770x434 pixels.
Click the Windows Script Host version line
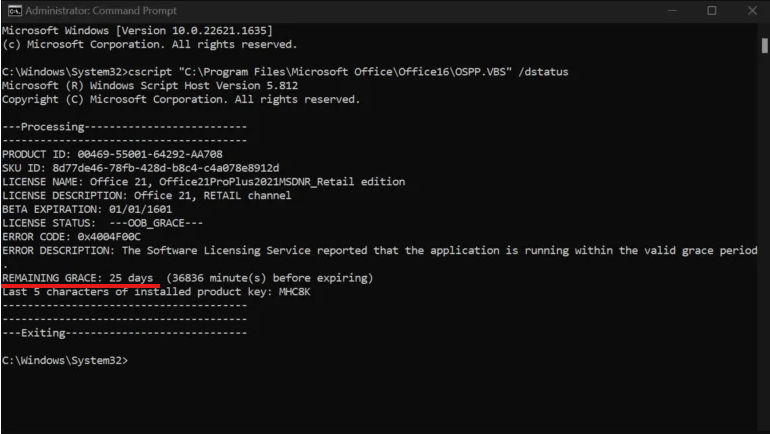point(150,85)
